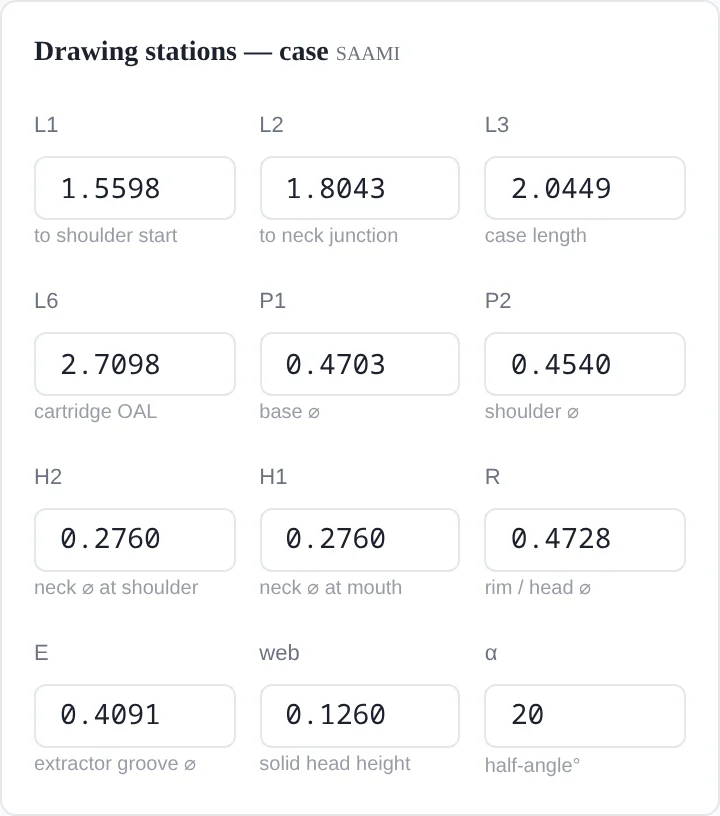Click the H1 neck at mouth input
720x816 pixels.
click(x=359, y=540)
